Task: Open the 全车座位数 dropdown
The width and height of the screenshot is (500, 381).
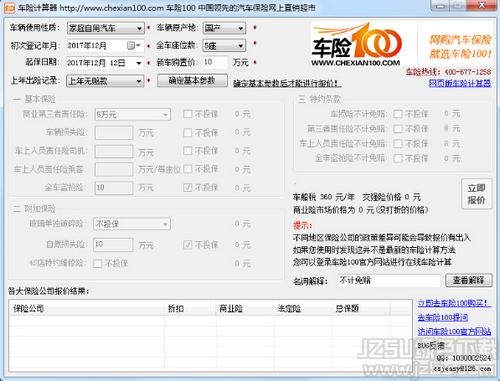Action: coord(224,46)
